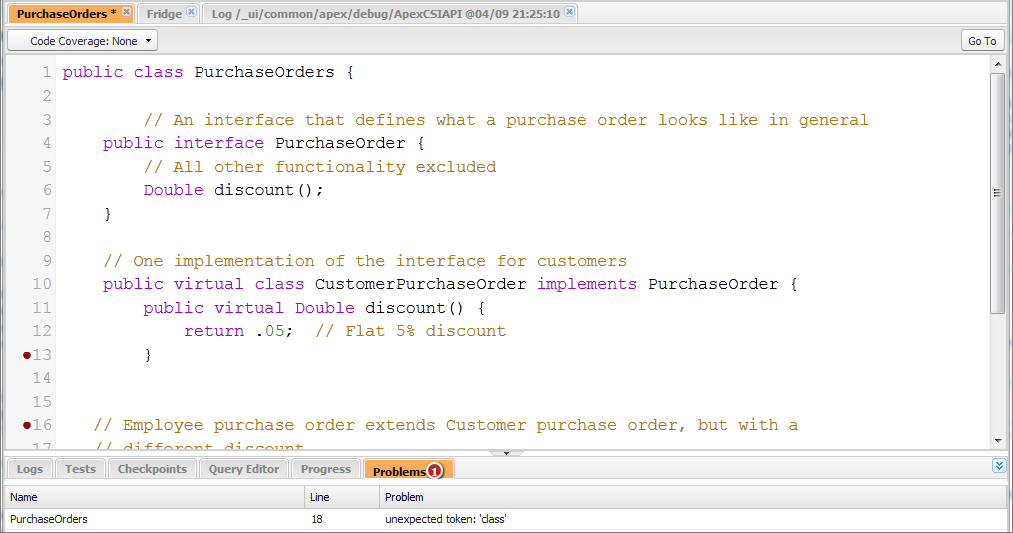This screenshot has height=533, width=1013.
Task: Open the Code Coverage dropdown
Action: (x=82, y=41)
